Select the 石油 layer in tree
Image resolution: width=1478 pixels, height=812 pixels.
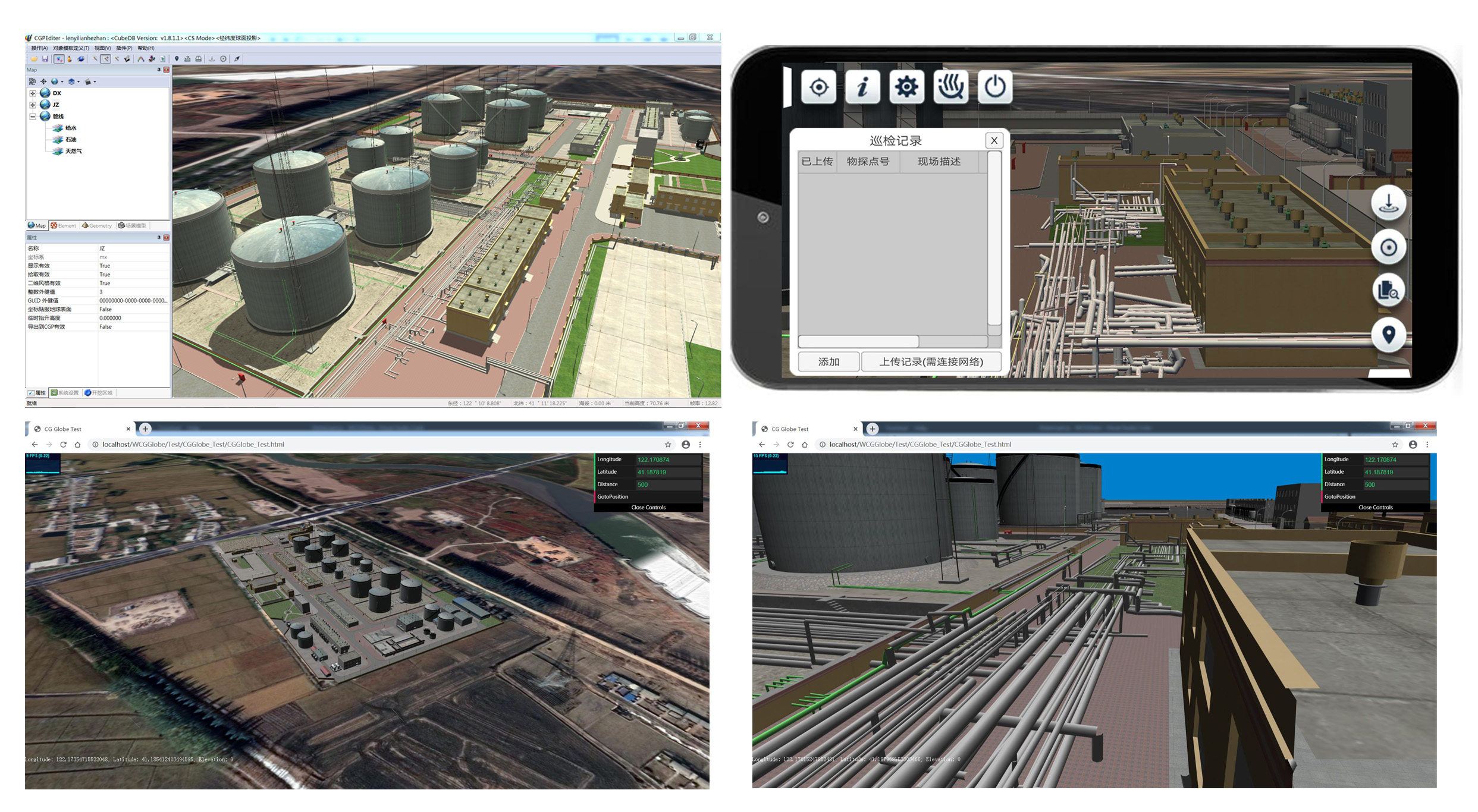click(71, 140)
